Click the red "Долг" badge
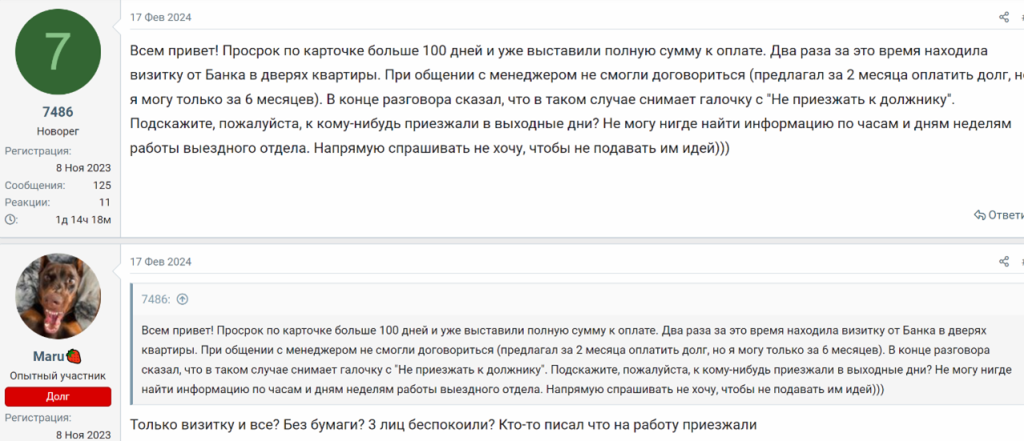1024x441 pixels. pyautogui.click(x=60, y=395)
